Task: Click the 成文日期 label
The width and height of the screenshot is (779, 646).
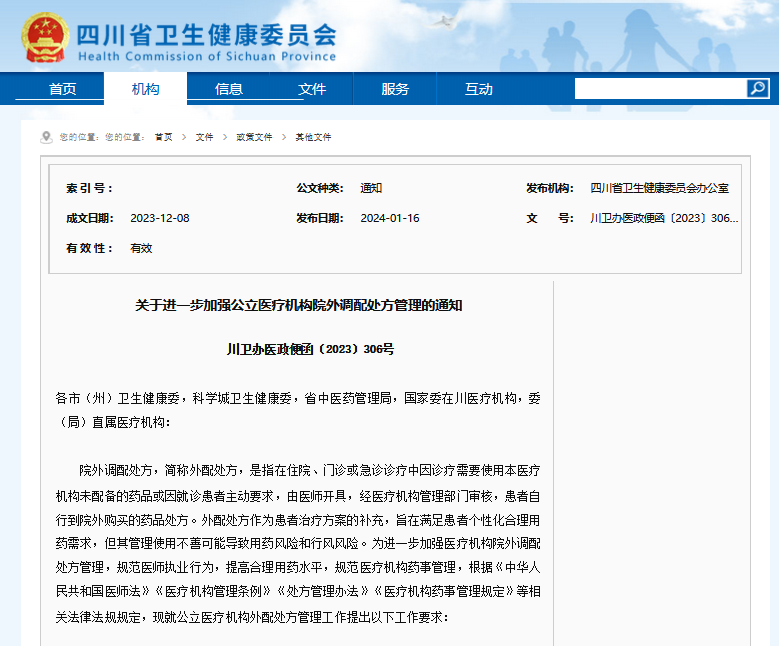Action: [90, 218]
